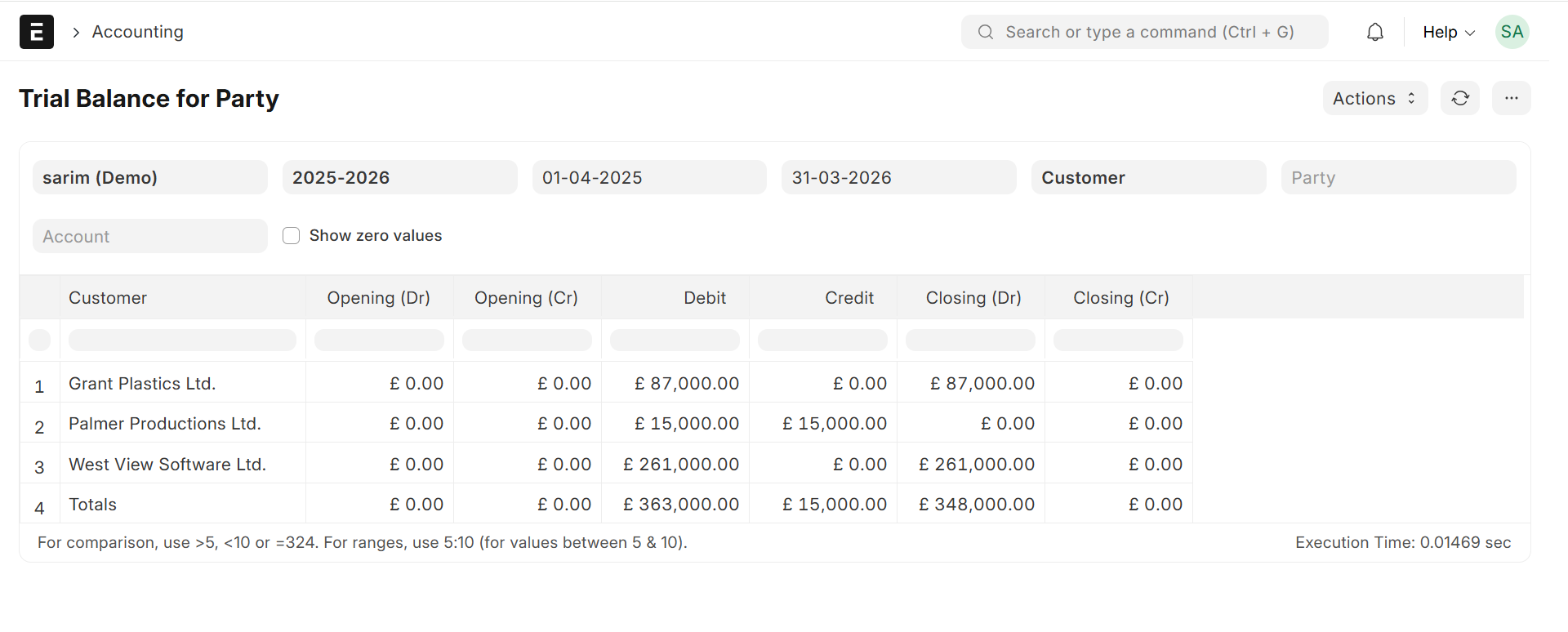The height and width of the screenshot is (632, 1568).
Task: Click the Customer column filter box
Action: (182, 340)
